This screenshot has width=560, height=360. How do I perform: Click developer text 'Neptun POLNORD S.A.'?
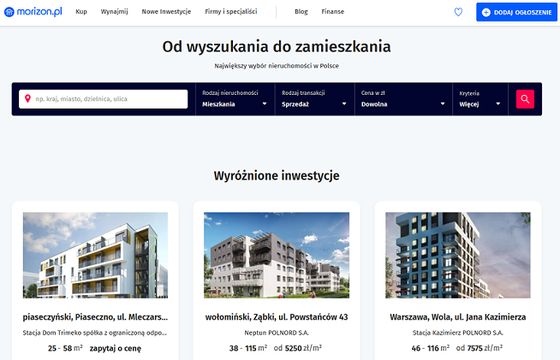(x=276, y=332)
